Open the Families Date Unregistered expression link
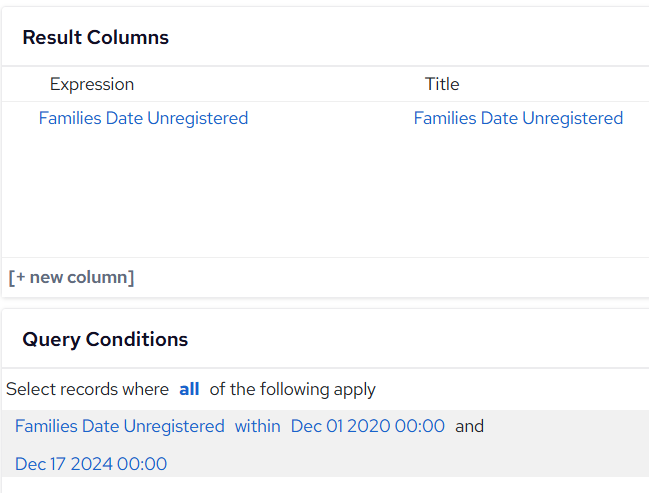Image resolution: width=649 pixels, height=493 pixels. 143,118
